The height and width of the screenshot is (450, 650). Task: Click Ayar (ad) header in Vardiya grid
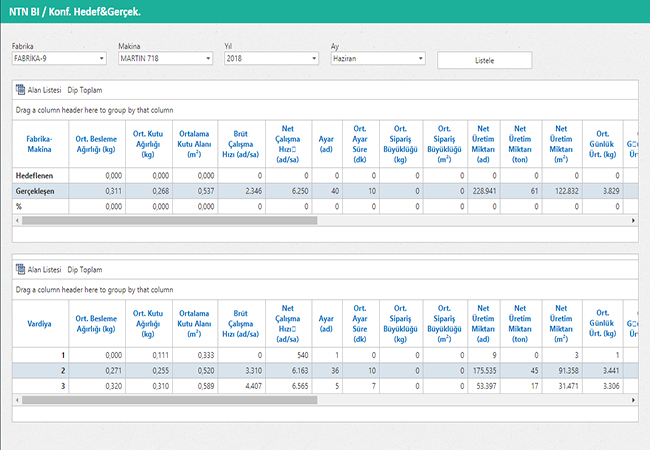click(325, 325)
